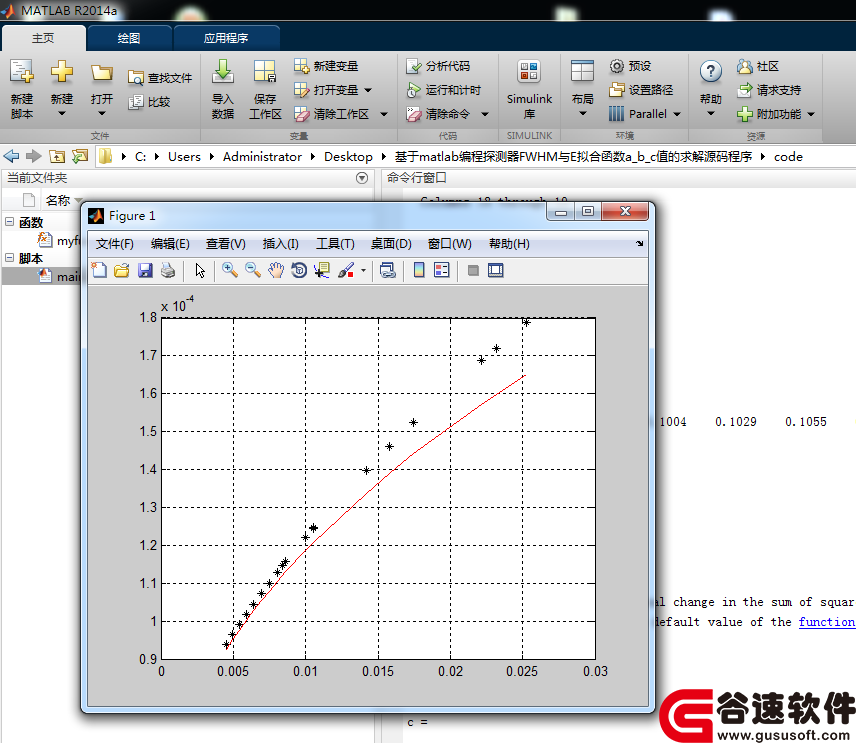Click 分析代码 in the ribbon

(x=438, y=66)
